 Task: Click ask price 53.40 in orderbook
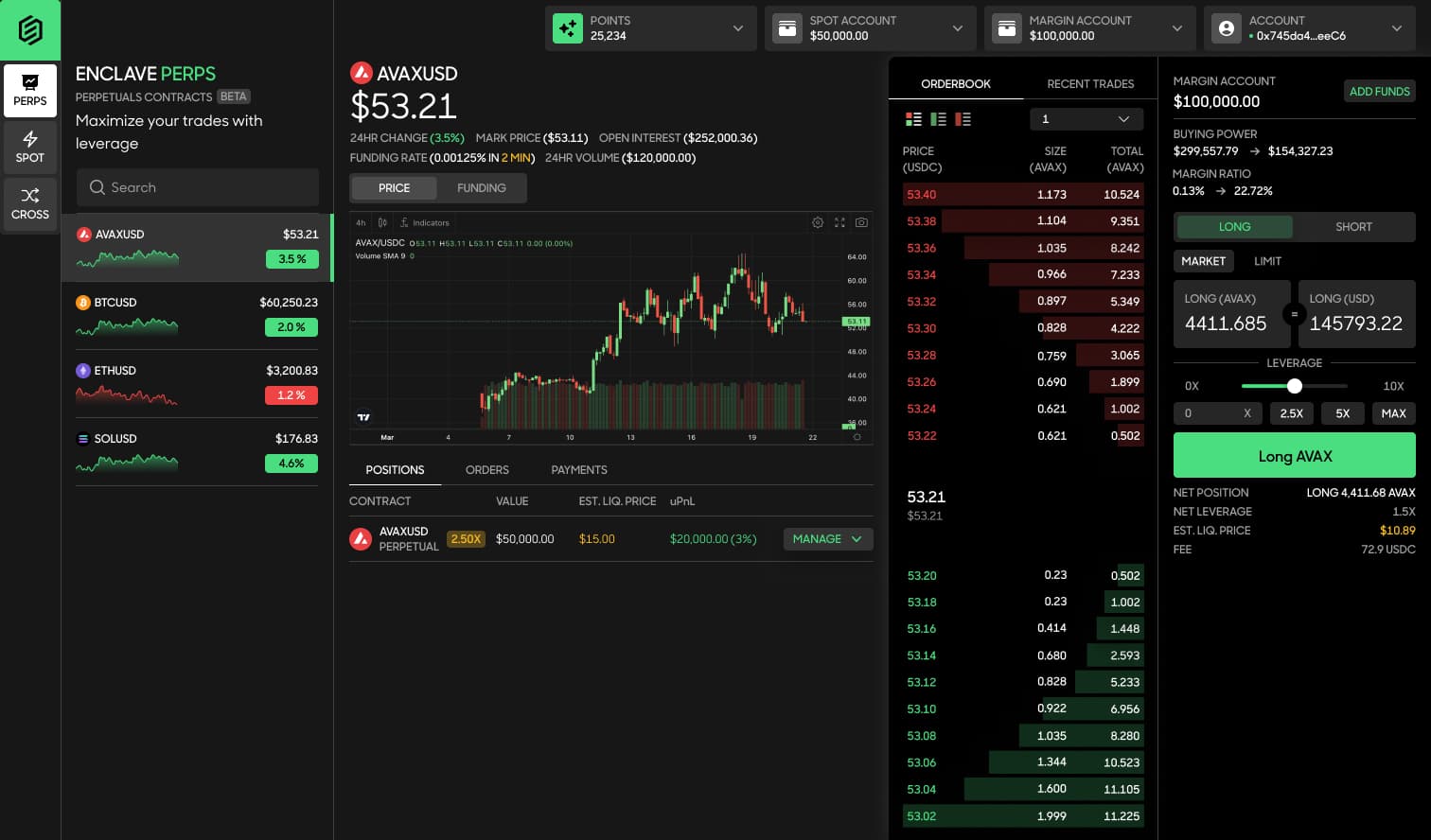click(x=922, y=195)
